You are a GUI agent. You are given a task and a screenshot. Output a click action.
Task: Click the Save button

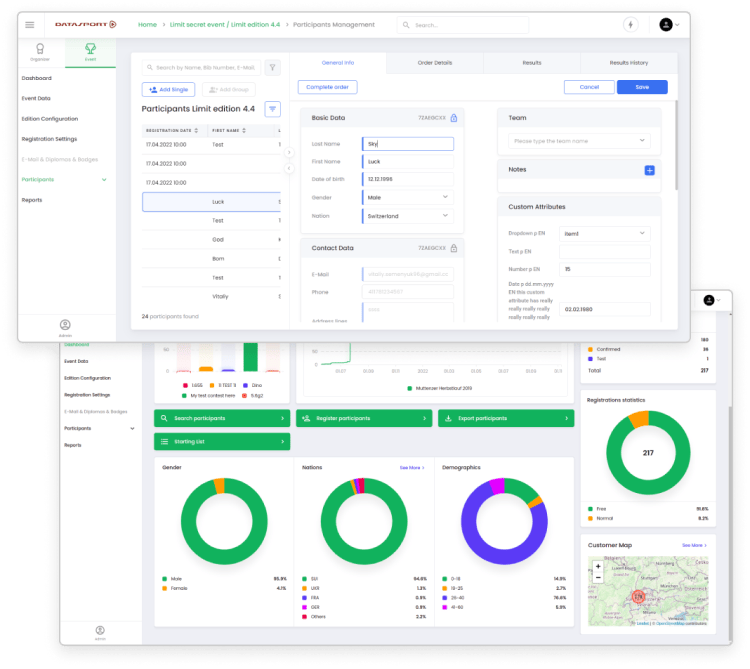642,87
